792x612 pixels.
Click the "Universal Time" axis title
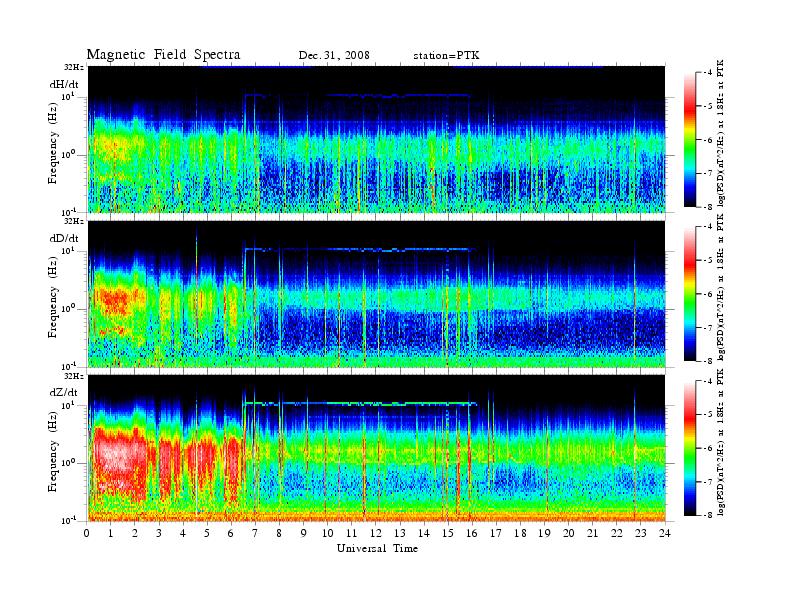[377, 548]
